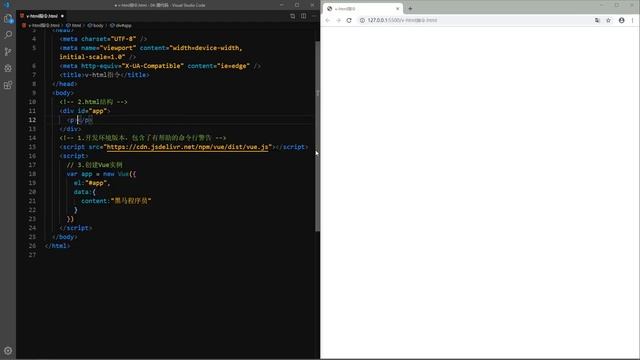
Task: Click the Chrome address bar URL
Action: (x=402, y=20)
